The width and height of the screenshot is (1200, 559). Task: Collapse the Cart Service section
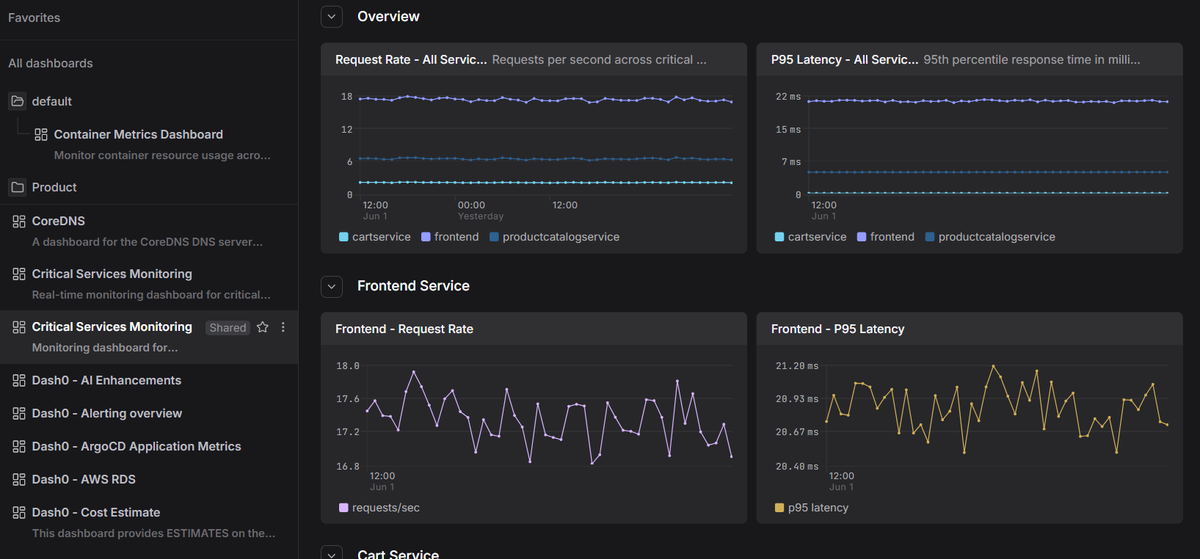(332, 553)
